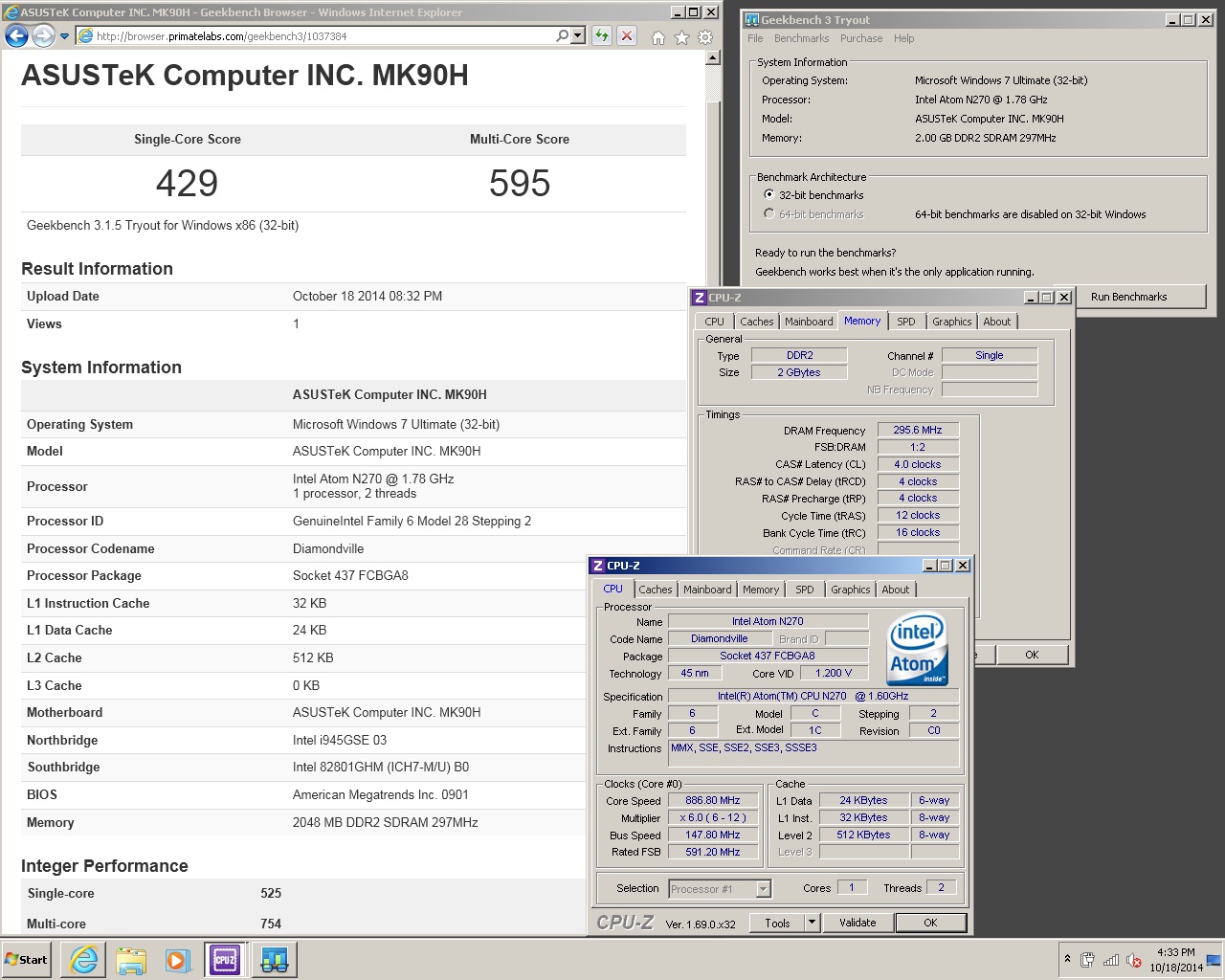Click the network signal tray icon
The height and width of the screenshot is (980, 1225).
click(1111, 960)
